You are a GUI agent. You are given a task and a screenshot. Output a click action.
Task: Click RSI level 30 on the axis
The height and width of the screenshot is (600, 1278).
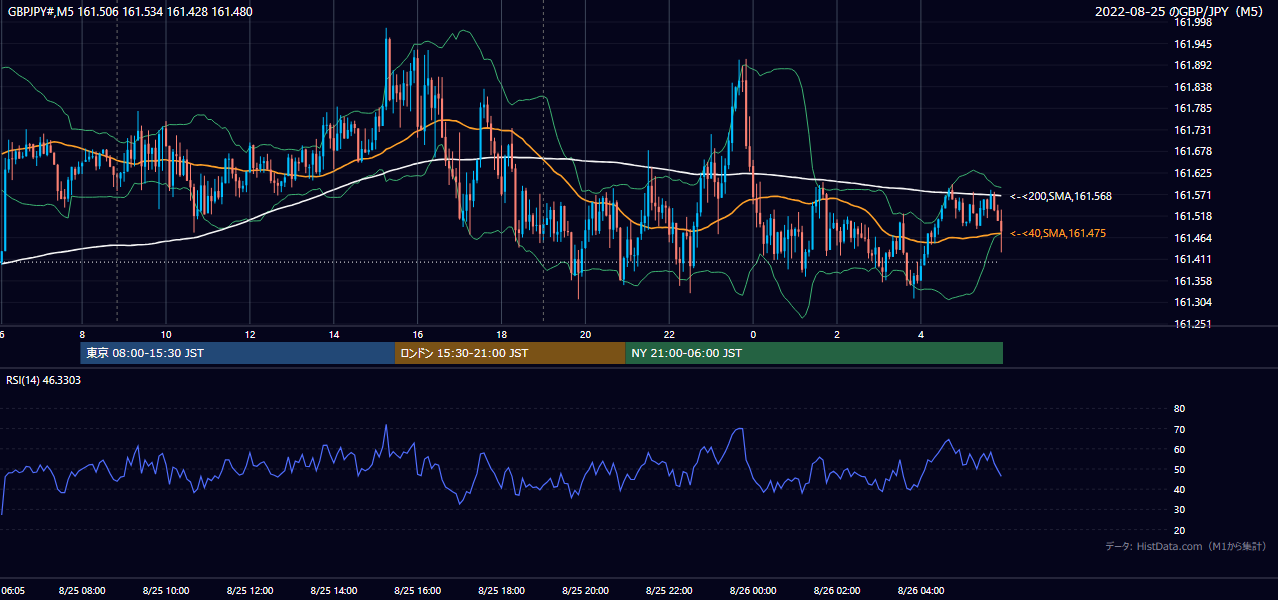tap(1179, 510)
